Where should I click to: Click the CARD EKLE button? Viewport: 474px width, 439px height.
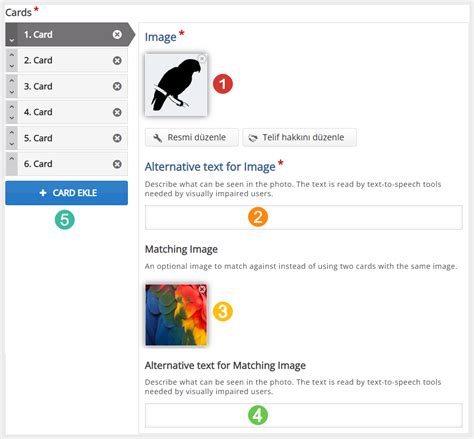click(x=66, y=193)
